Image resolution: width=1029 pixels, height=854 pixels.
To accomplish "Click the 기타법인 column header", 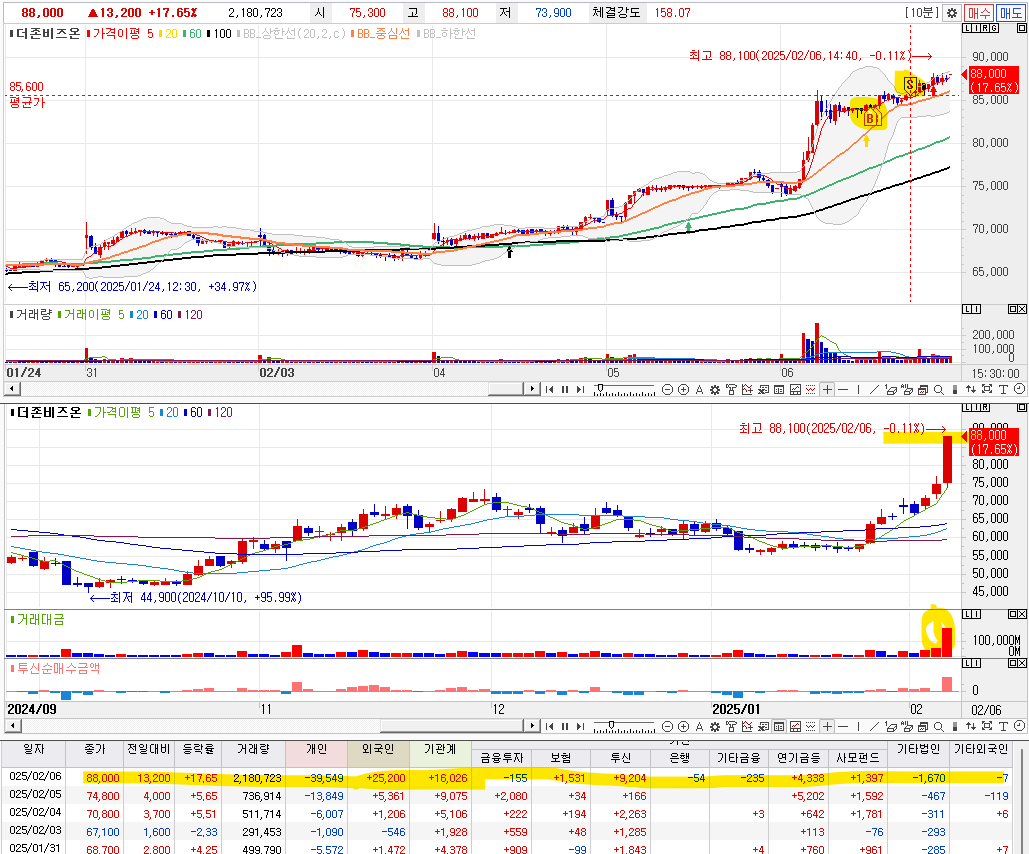I will (x=918, y=749).
